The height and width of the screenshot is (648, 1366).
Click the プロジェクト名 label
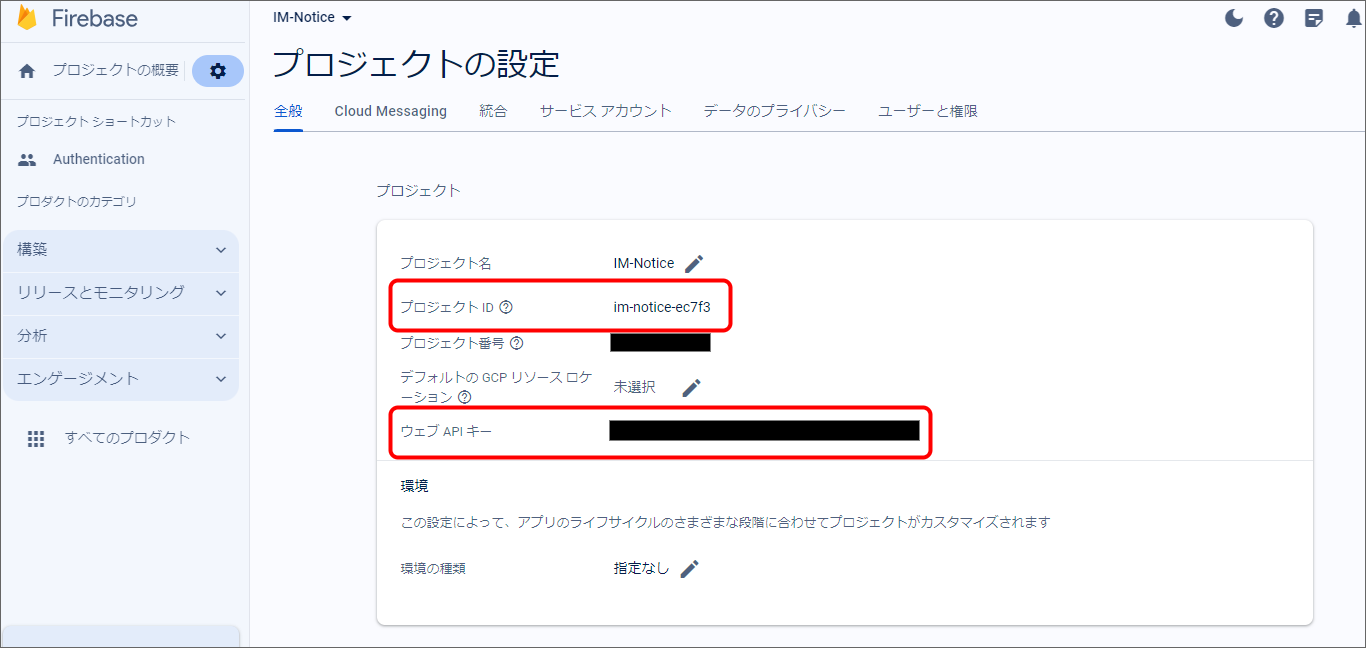(x=446, y=263)
